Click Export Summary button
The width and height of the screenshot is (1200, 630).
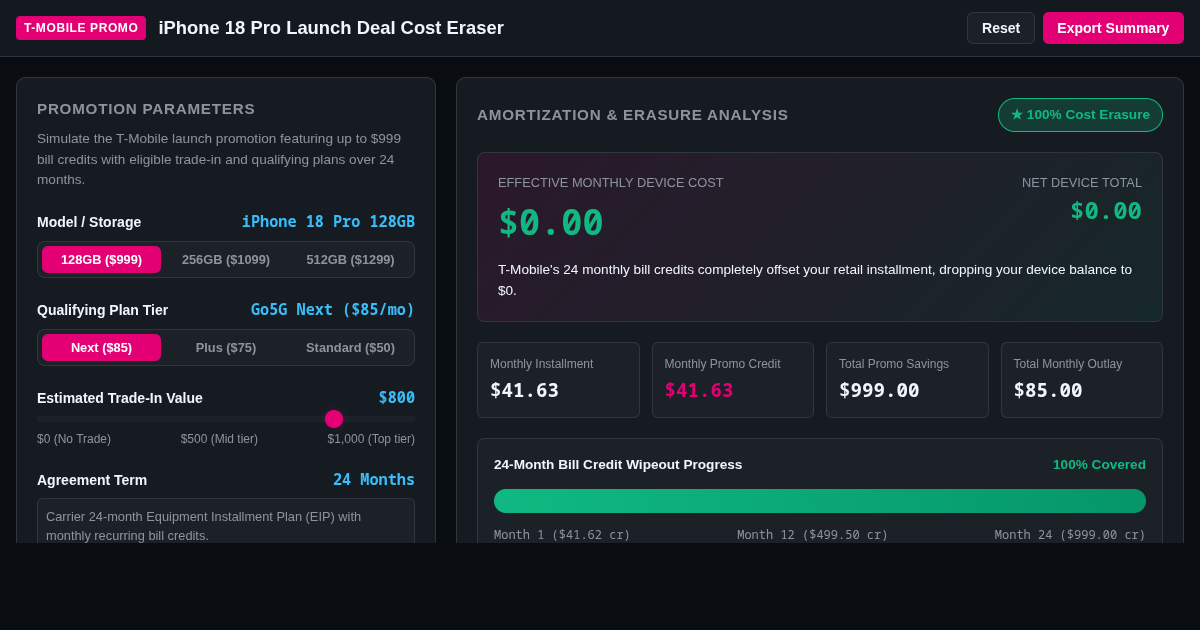tap(1113, 28)
